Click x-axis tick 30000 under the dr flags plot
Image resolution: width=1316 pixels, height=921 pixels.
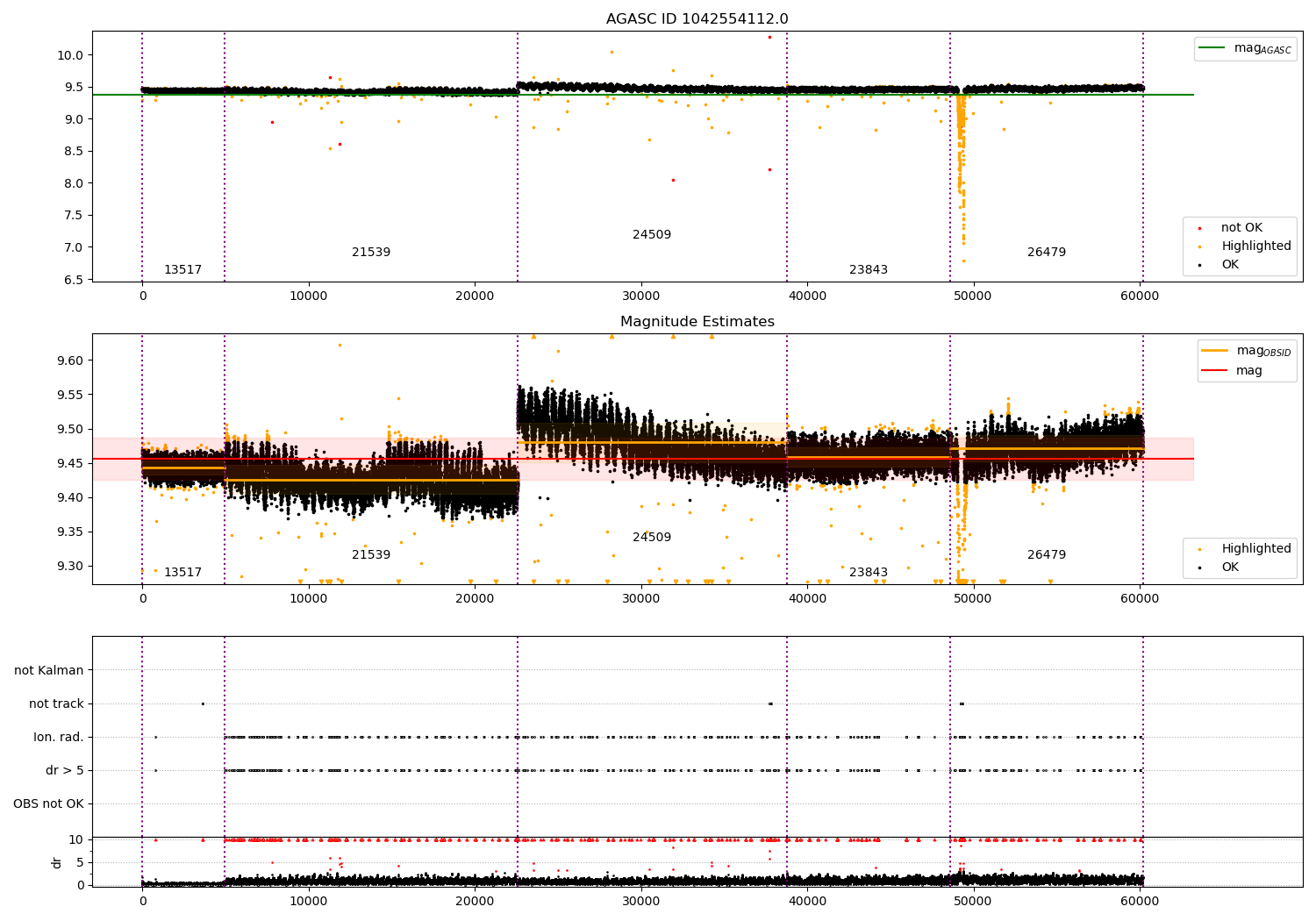pyautogui.click(x=640, y=902)
